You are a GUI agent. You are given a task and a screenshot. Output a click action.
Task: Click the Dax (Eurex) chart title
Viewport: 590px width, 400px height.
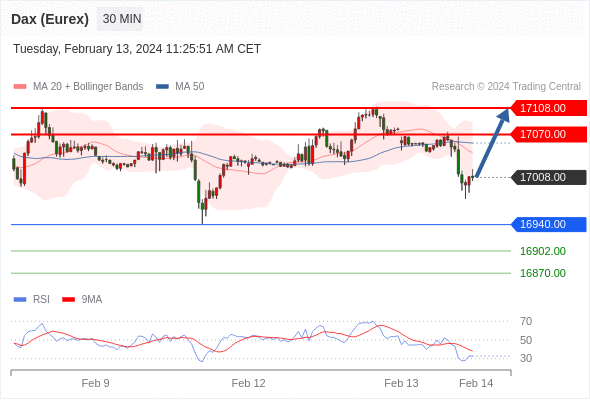[x=50, y=19]
